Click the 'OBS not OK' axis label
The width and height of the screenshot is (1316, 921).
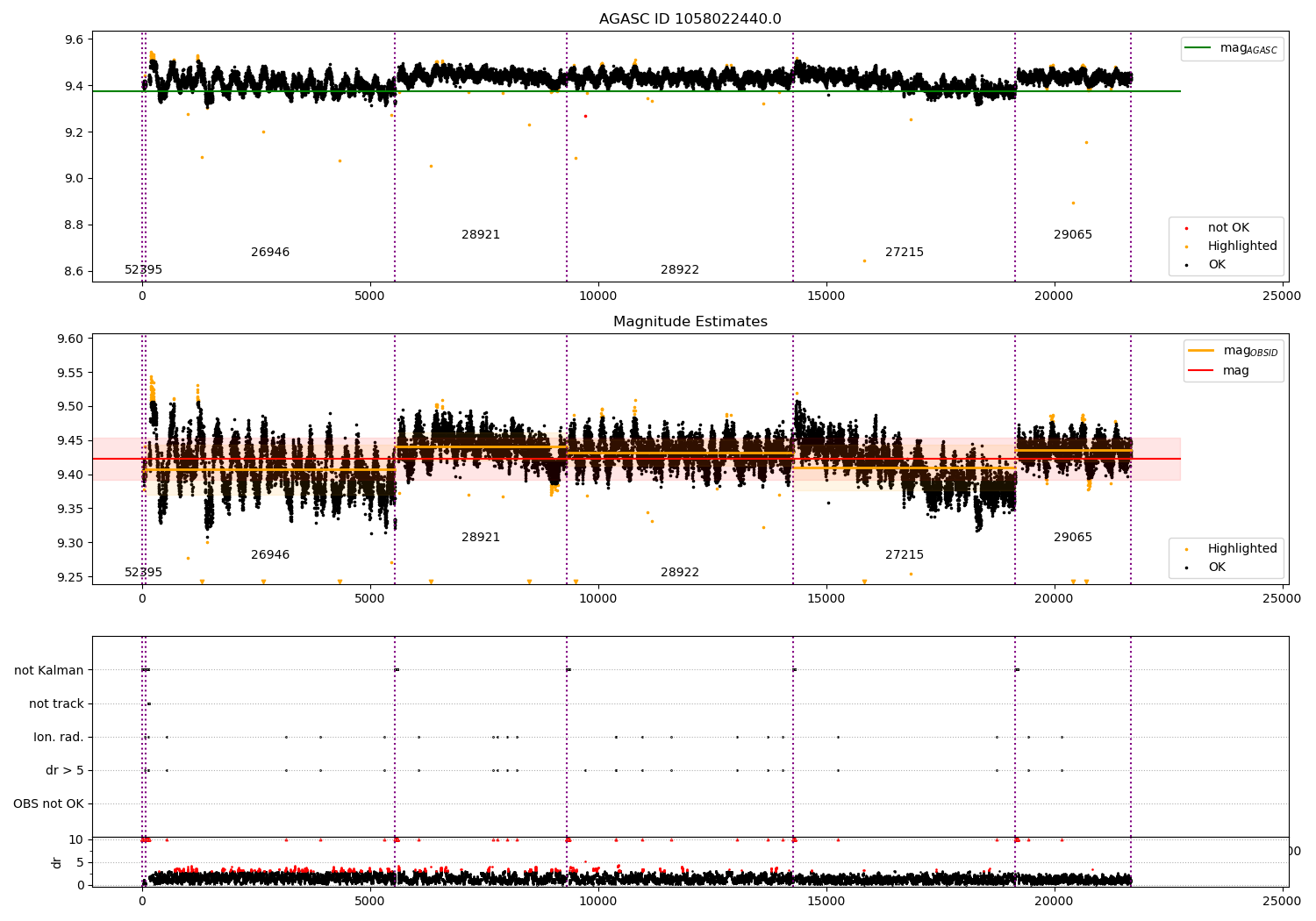pyautogui.click(x=48, y=804)
